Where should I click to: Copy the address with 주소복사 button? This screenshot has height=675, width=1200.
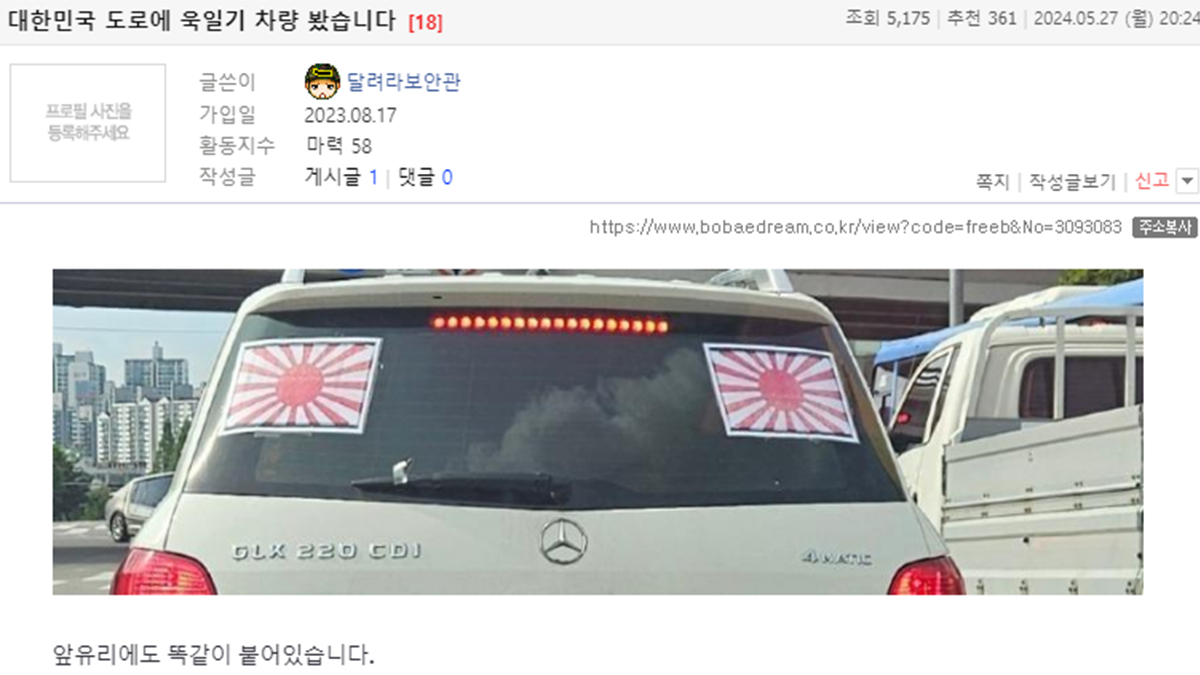coord(1164,227)
